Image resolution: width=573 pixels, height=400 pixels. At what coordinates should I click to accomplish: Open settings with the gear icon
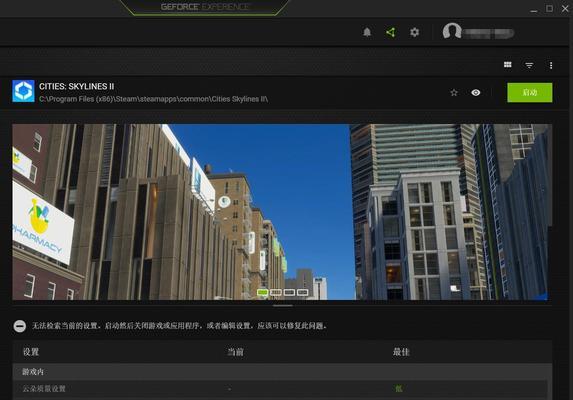pyautogui.click(x=414, y=32)
